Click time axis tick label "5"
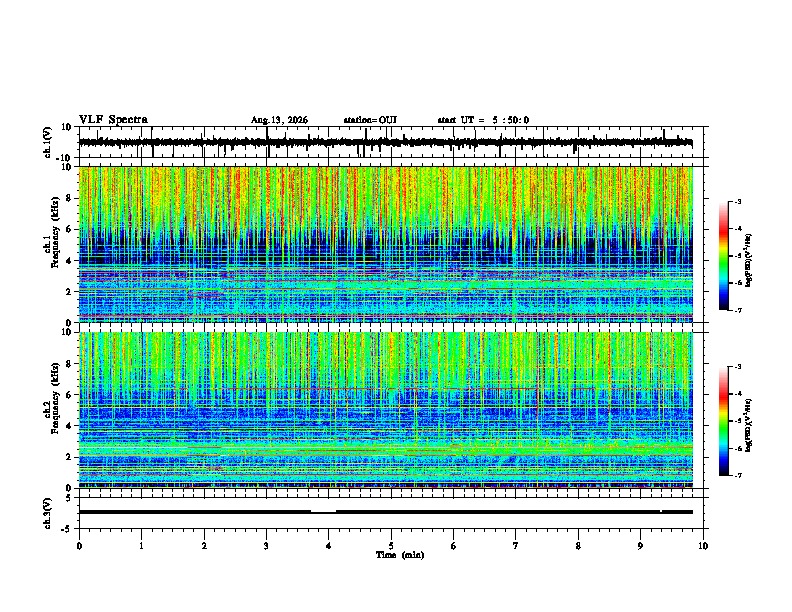Image resolution: width=792 pixels, height=612 pixels. tap(391, 546)
